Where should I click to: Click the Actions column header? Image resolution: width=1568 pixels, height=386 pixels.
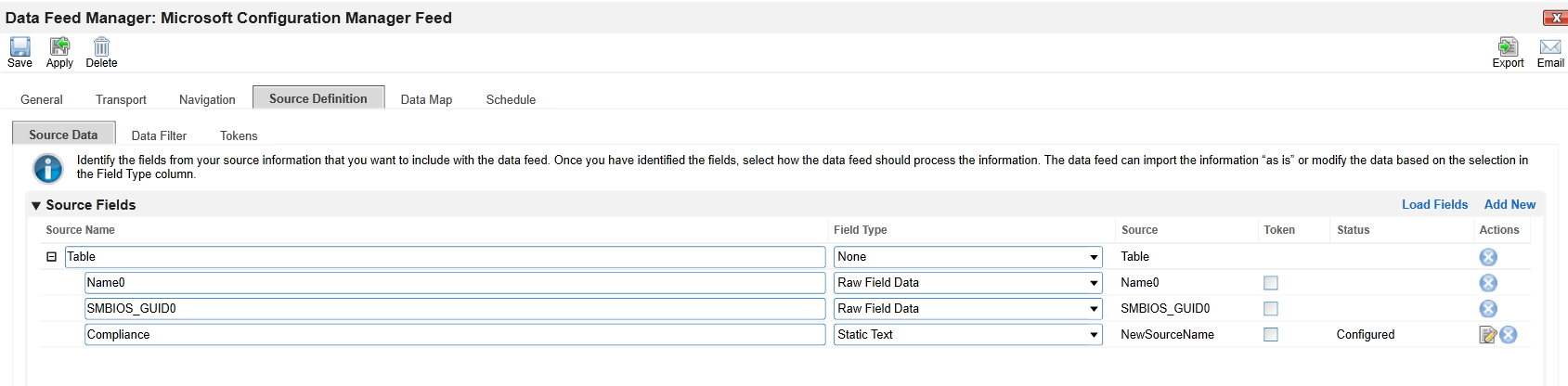(1499, 230)
